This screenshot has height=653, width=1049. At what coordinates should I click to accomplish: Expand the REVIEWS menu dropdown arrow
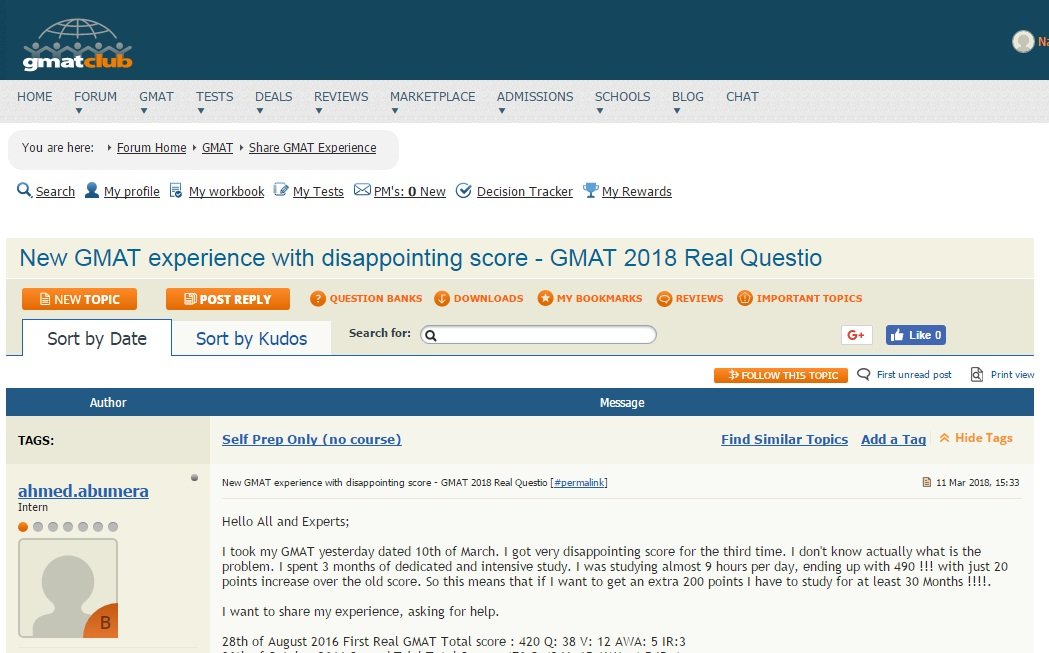click(x=319, y=111)
